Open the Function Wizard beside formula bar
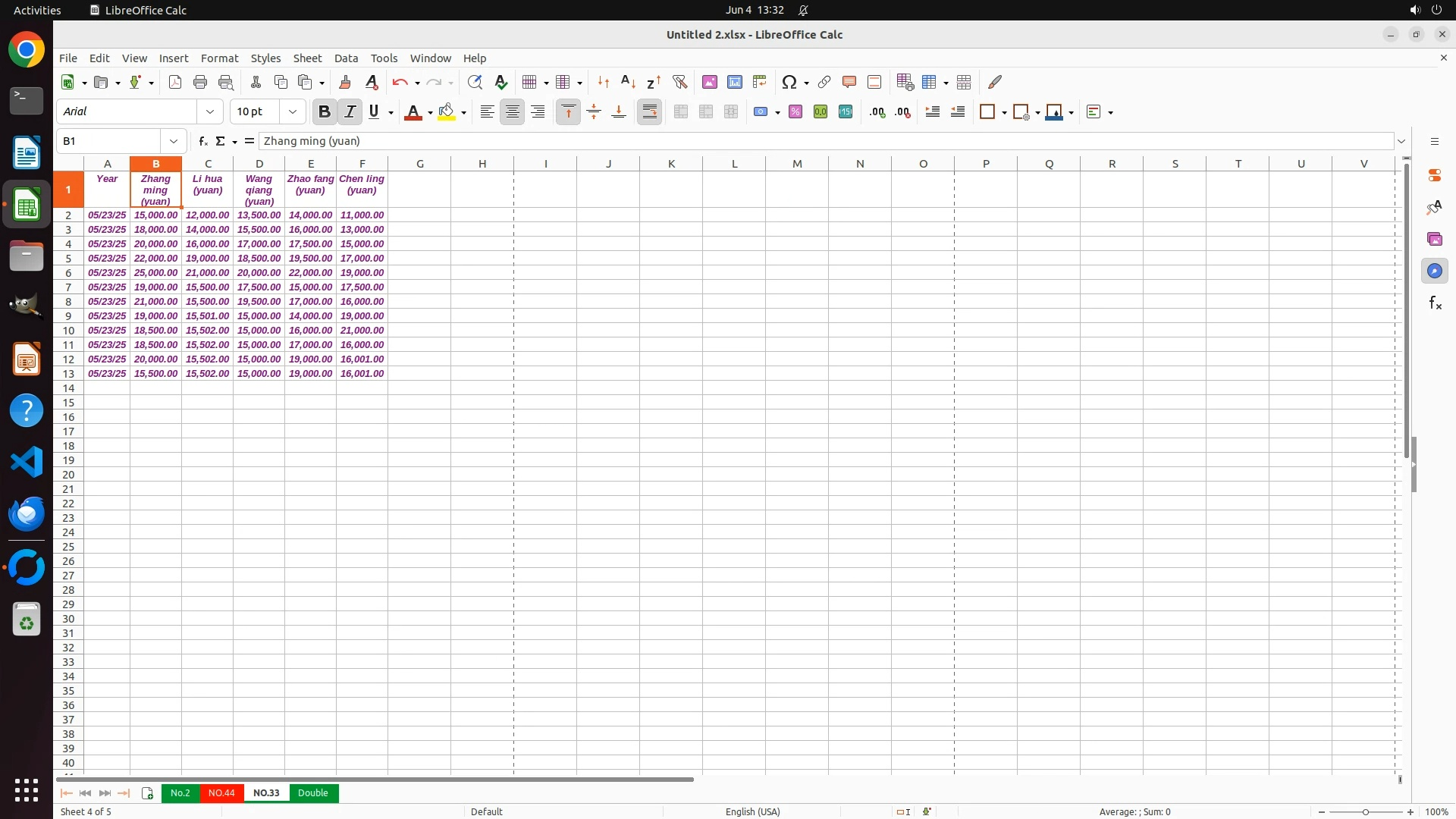Viewport: 1456px width, 819px height. point(202,141)
